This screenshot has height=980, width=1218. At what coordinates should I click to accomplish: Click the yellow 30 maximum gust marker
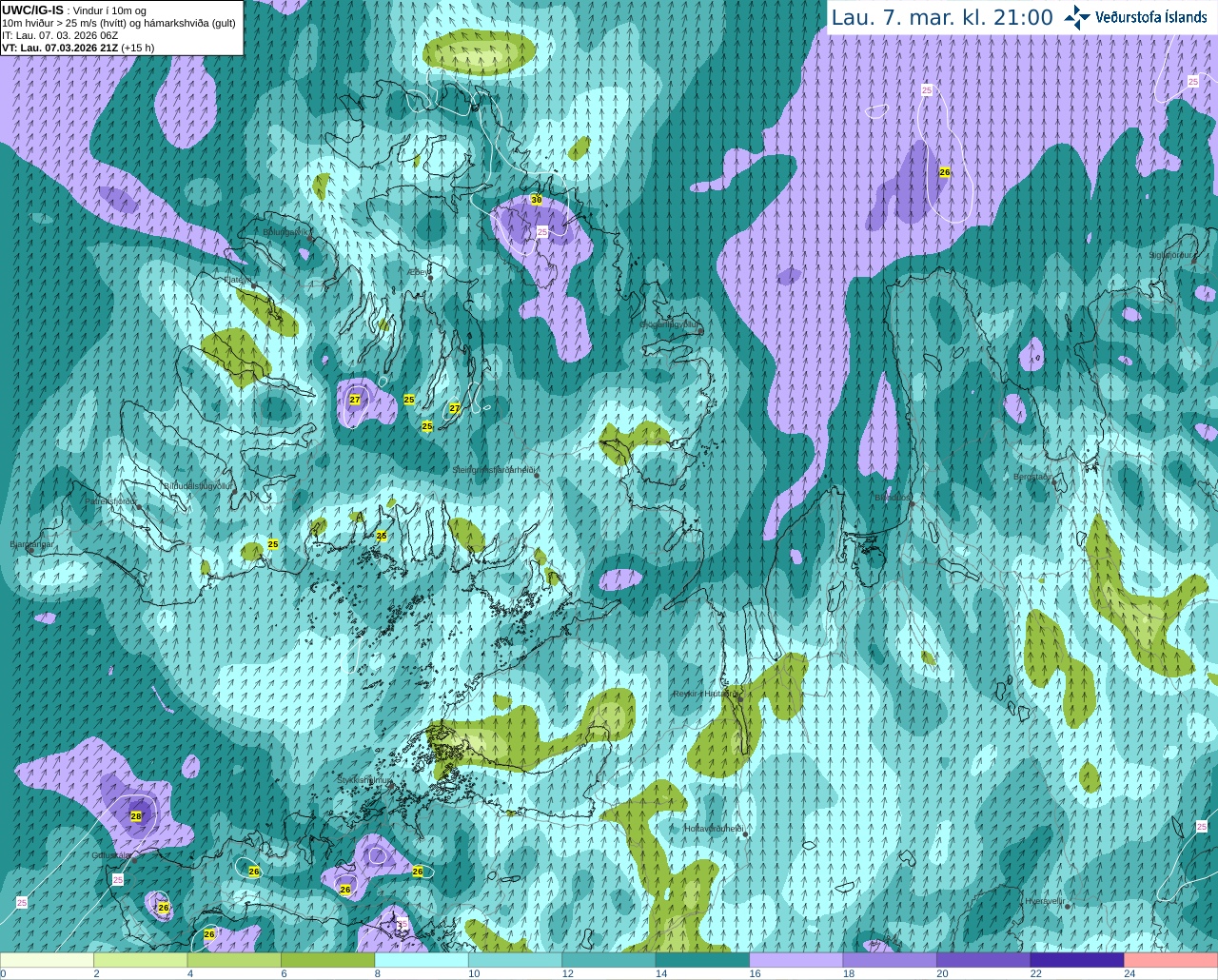pyautogui.click(x=536, y=200)
